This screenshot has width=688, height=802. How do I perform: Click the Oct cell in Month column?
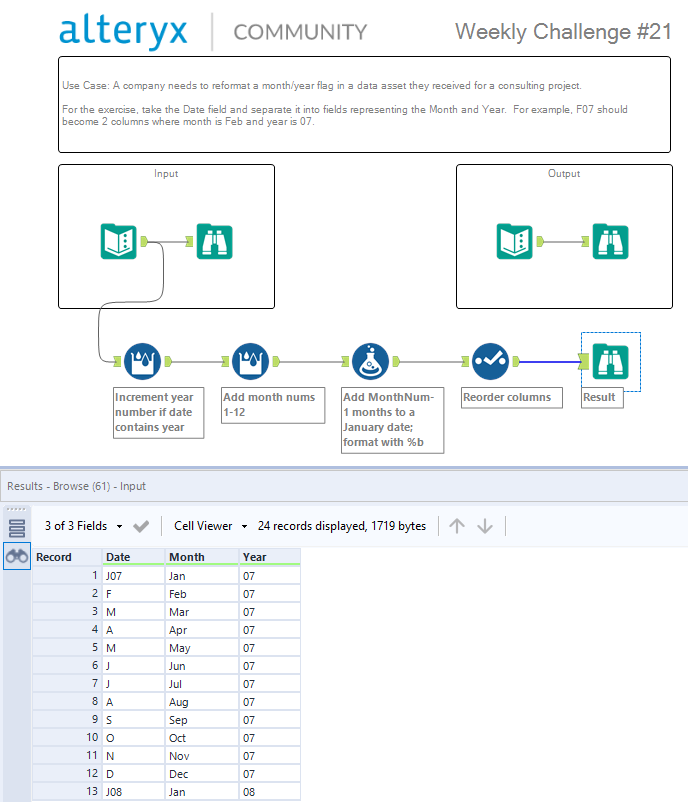point(202,738)
